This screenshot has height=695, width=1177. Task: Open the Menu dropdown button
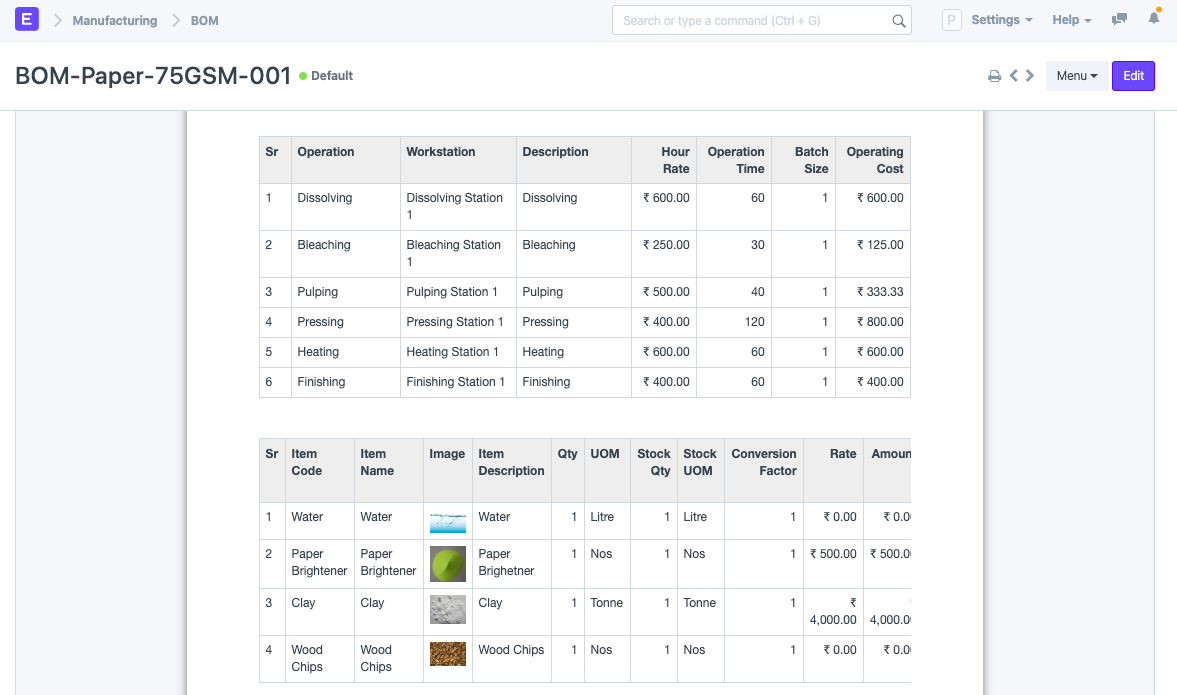[x=1076, y=76]
